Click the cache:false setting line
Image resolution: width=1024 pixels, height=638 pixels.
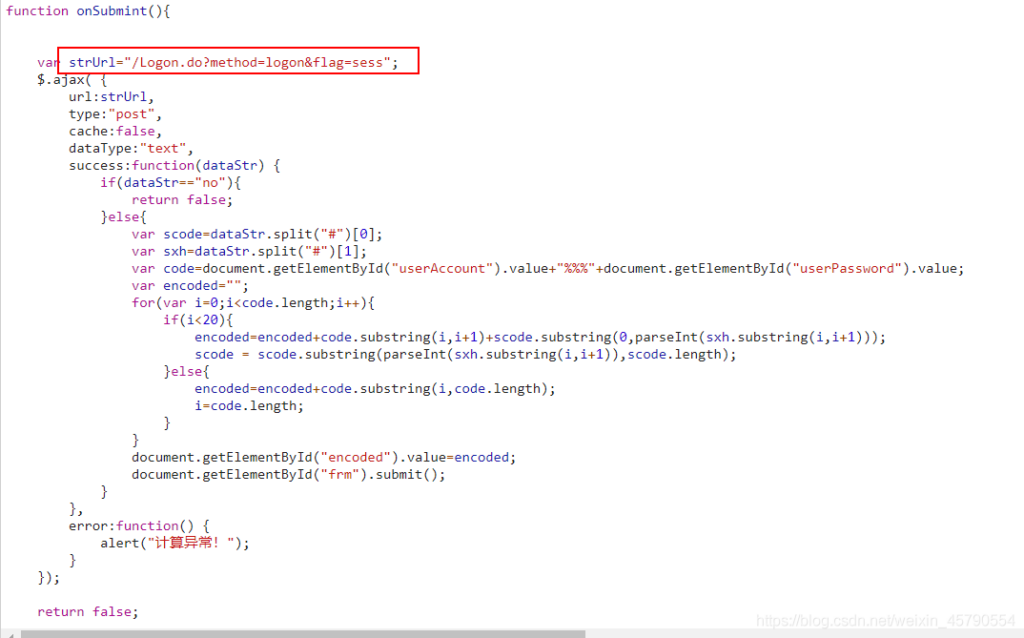click(x=115, y=131)
